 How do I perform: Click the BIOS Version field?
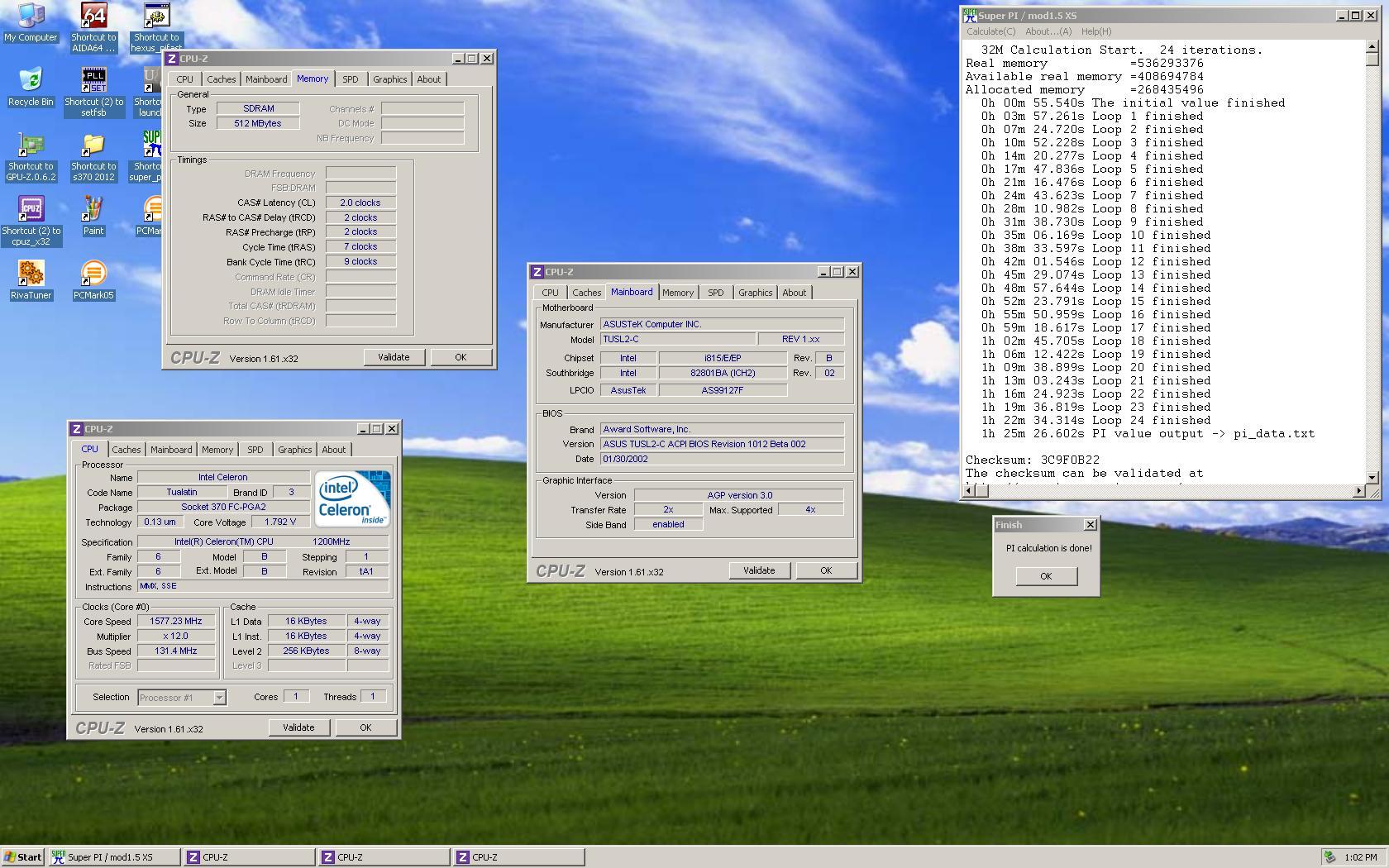[722, 444]
